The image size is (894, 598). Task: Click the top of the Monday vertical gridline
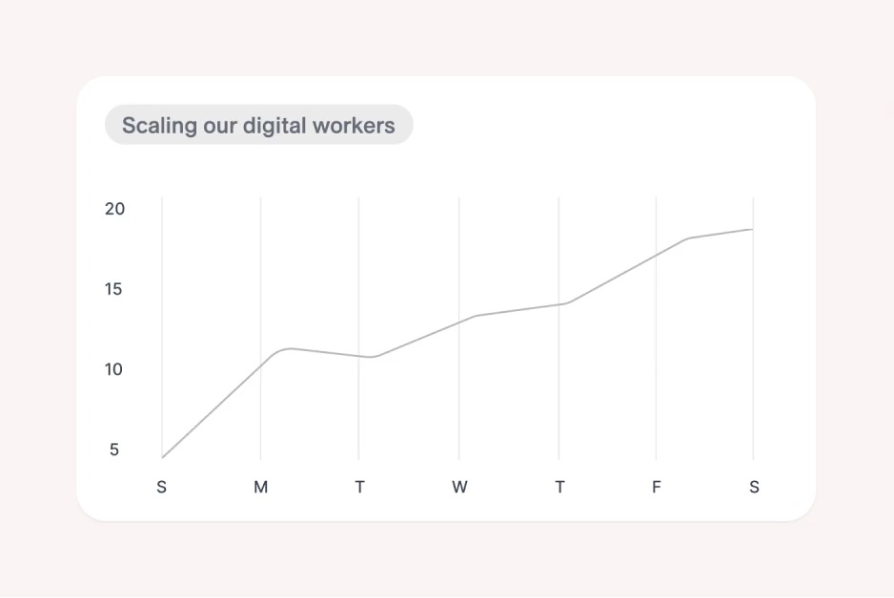click(x=261, y=199)
